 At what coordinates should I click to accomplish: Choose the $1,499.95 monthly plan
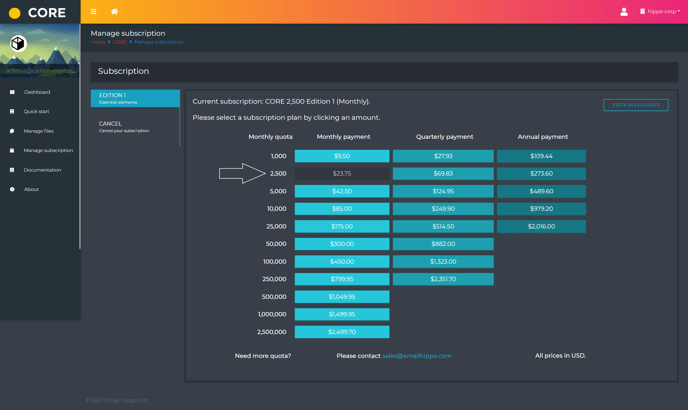point(342,314)
